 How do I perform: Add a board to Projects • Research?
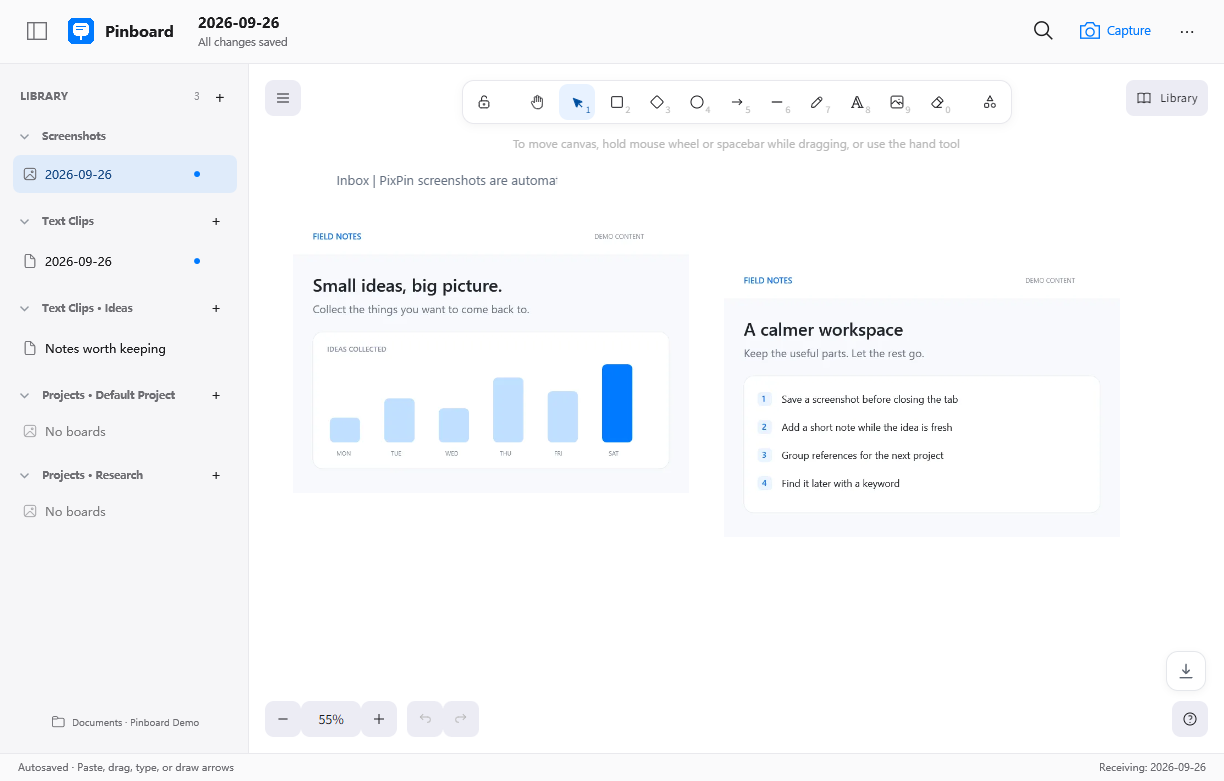216,475
